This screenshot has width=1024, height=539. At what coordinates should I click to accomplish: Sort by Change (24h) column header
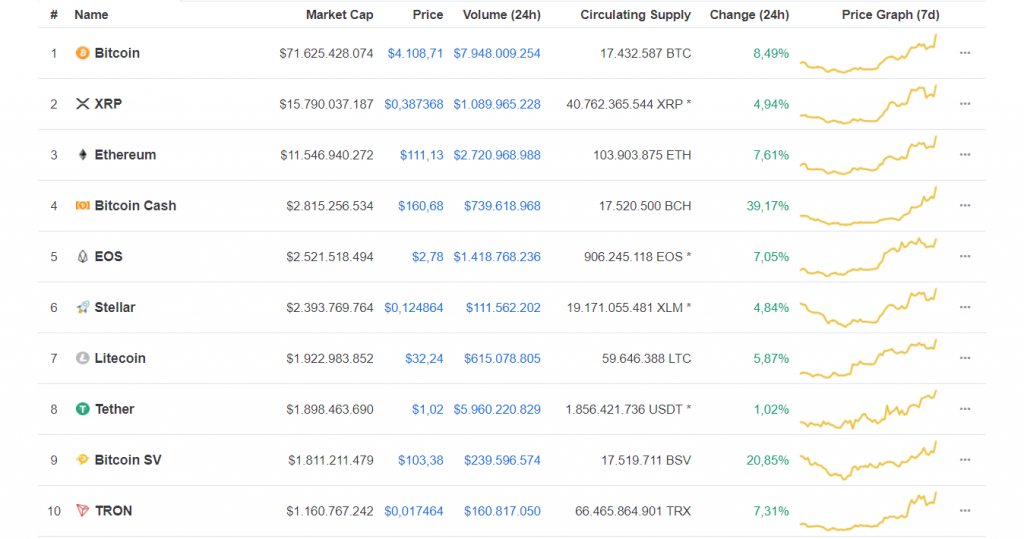[749, 15]
